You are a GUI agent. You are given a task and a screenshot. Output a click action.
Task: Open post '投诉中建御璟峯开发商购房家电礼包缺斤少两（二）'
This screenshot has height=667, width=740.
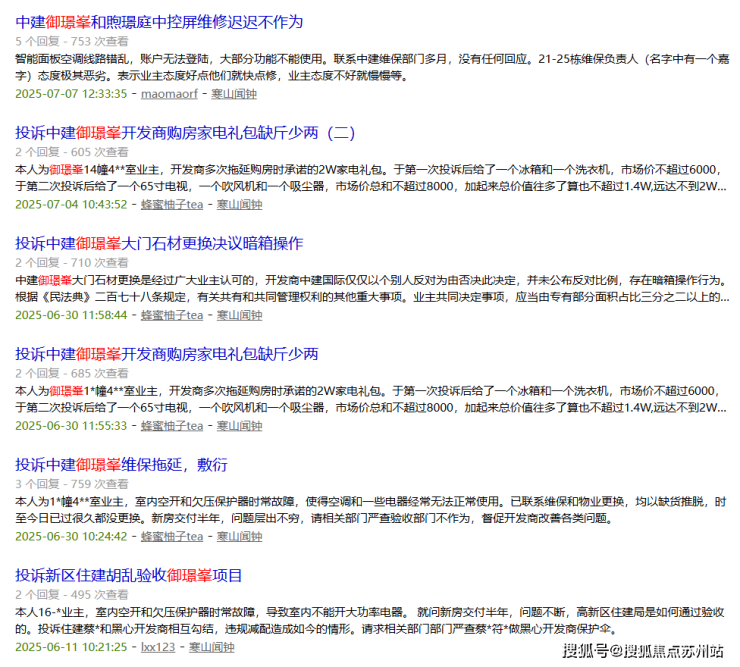[185, 133]
